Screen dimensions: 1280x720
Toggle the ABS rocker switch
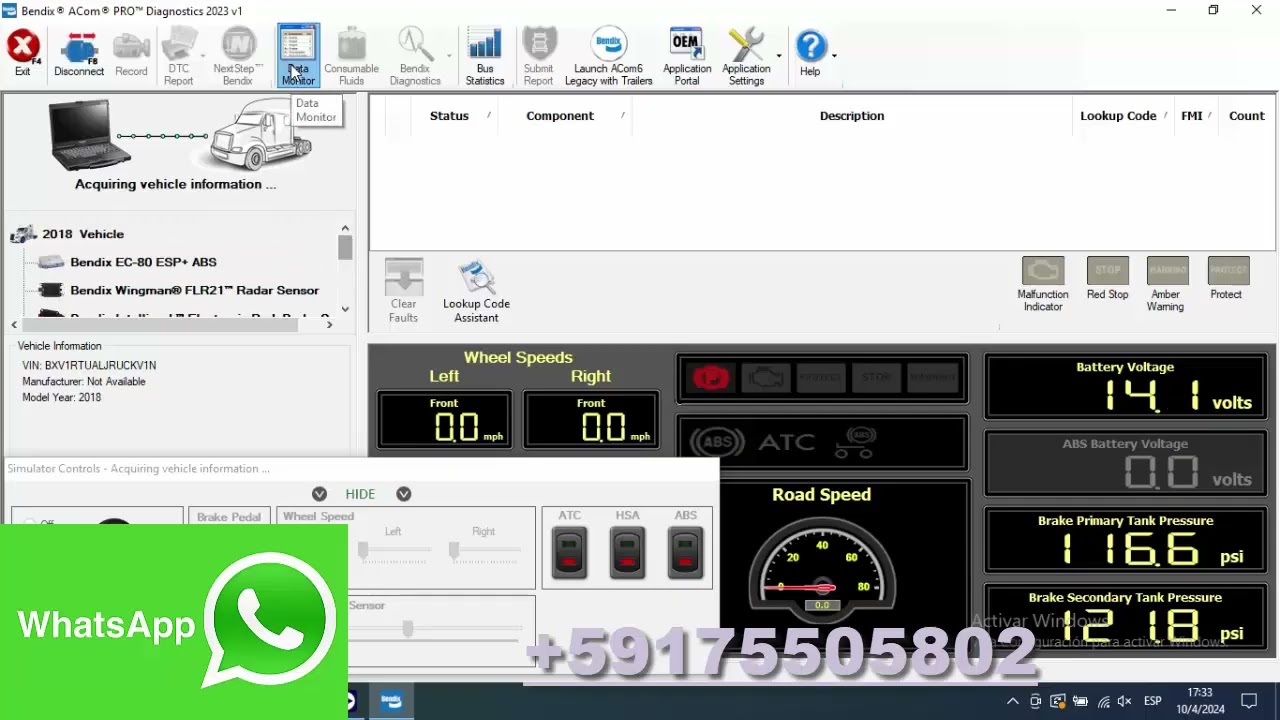(685, 552)
